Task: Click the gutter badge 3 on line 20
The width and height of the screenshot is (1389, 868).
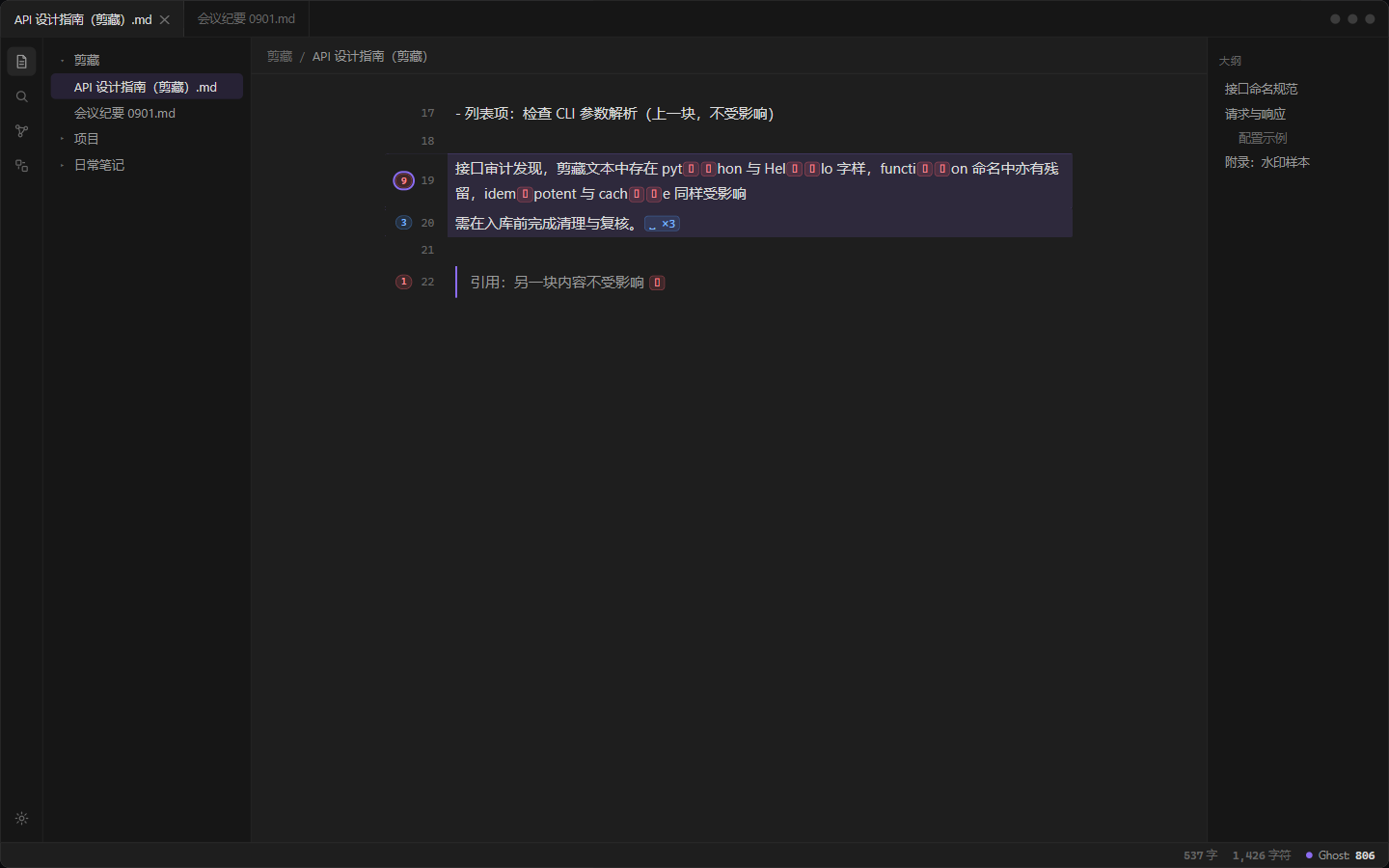Action: (x=403, y=223)
